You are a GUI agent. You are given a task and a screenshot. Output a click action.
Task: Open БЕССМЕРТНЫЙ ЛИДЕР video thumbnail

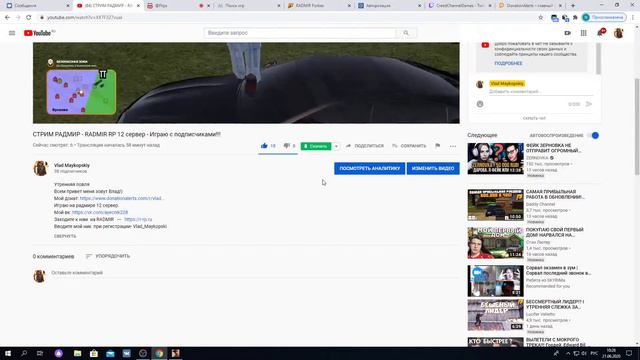(x=496, y=315)
